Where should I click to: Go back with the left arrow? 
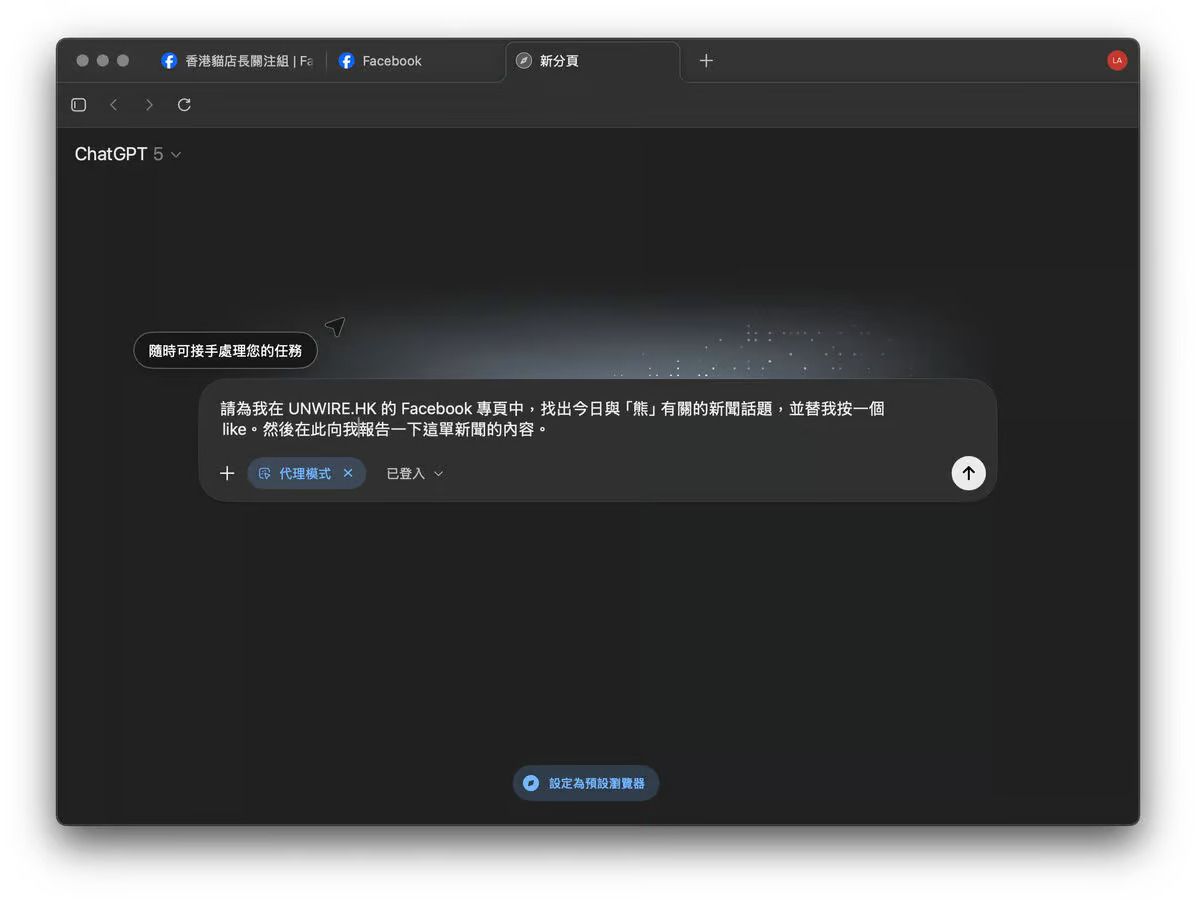[x=114, y=104]
